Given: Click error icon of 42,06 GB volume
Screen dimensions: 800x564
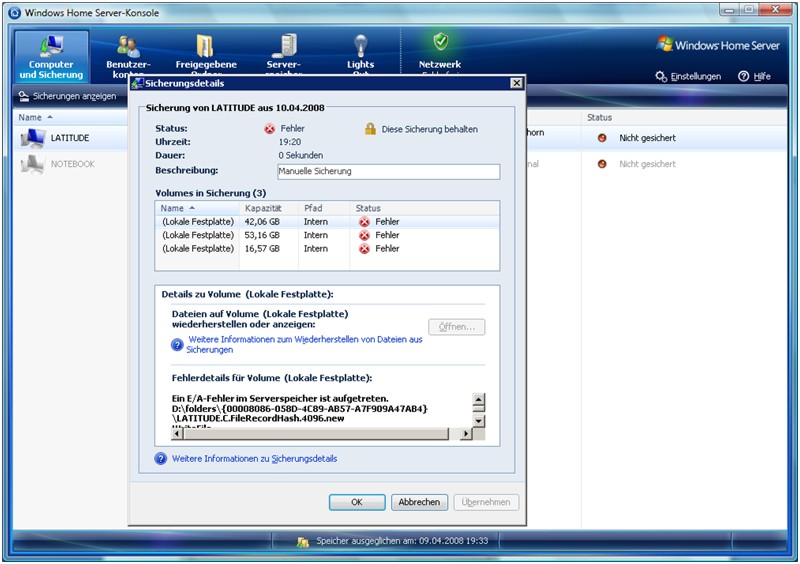Looking at the screenshot, I should [364, 222].
